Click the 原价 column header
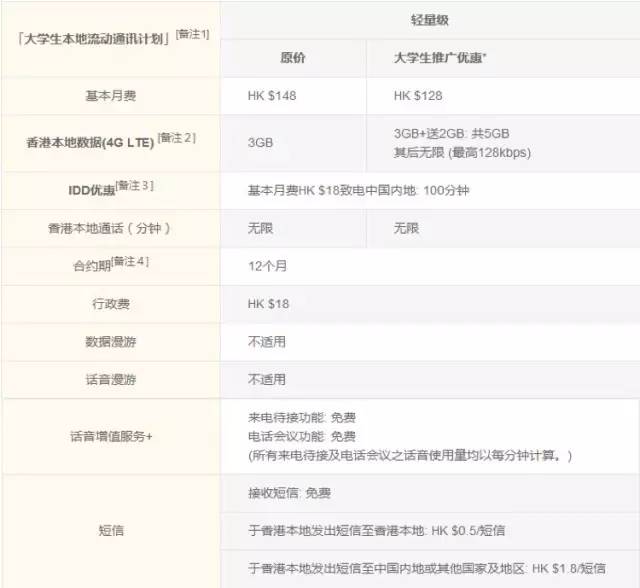 [x=292, y=58]
